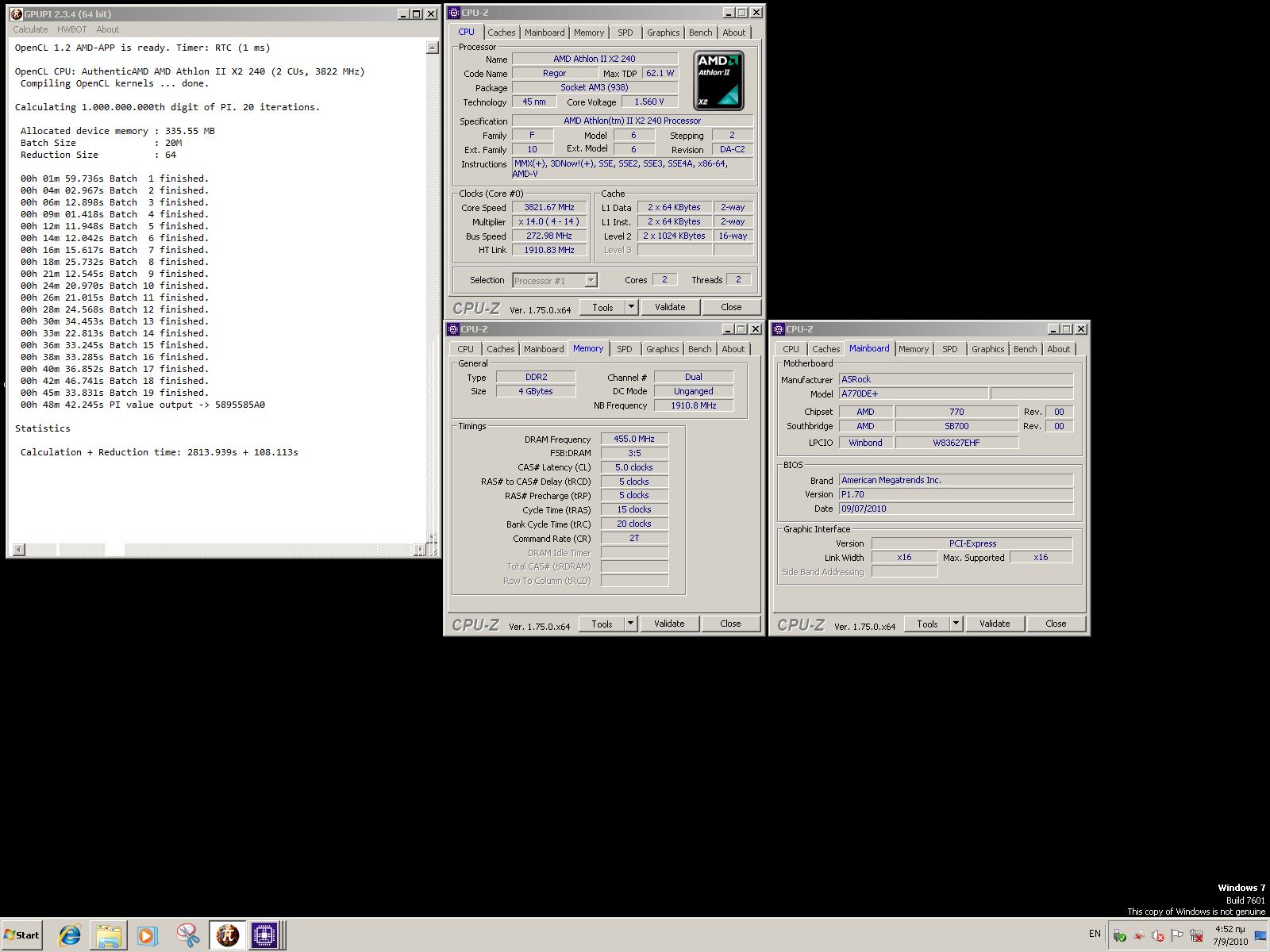
Task: Open the Processor #1 selection combo box
Action: pos(555,280)
